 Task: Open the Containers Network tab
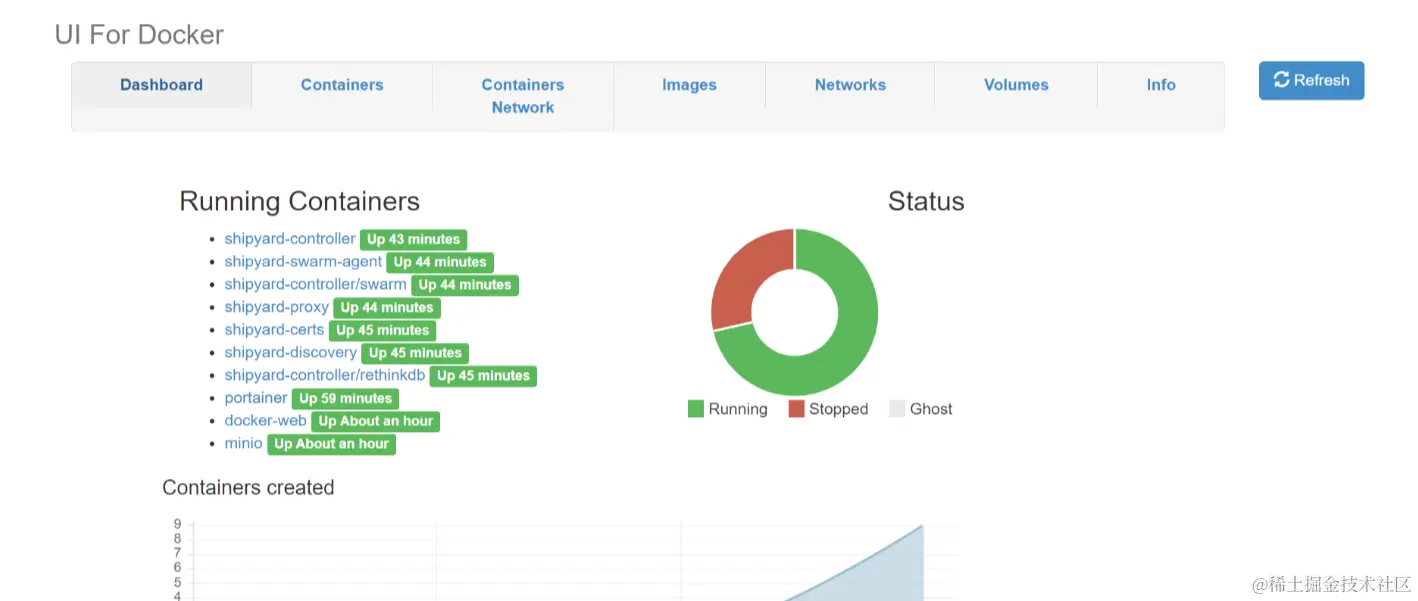coord(523,96)
